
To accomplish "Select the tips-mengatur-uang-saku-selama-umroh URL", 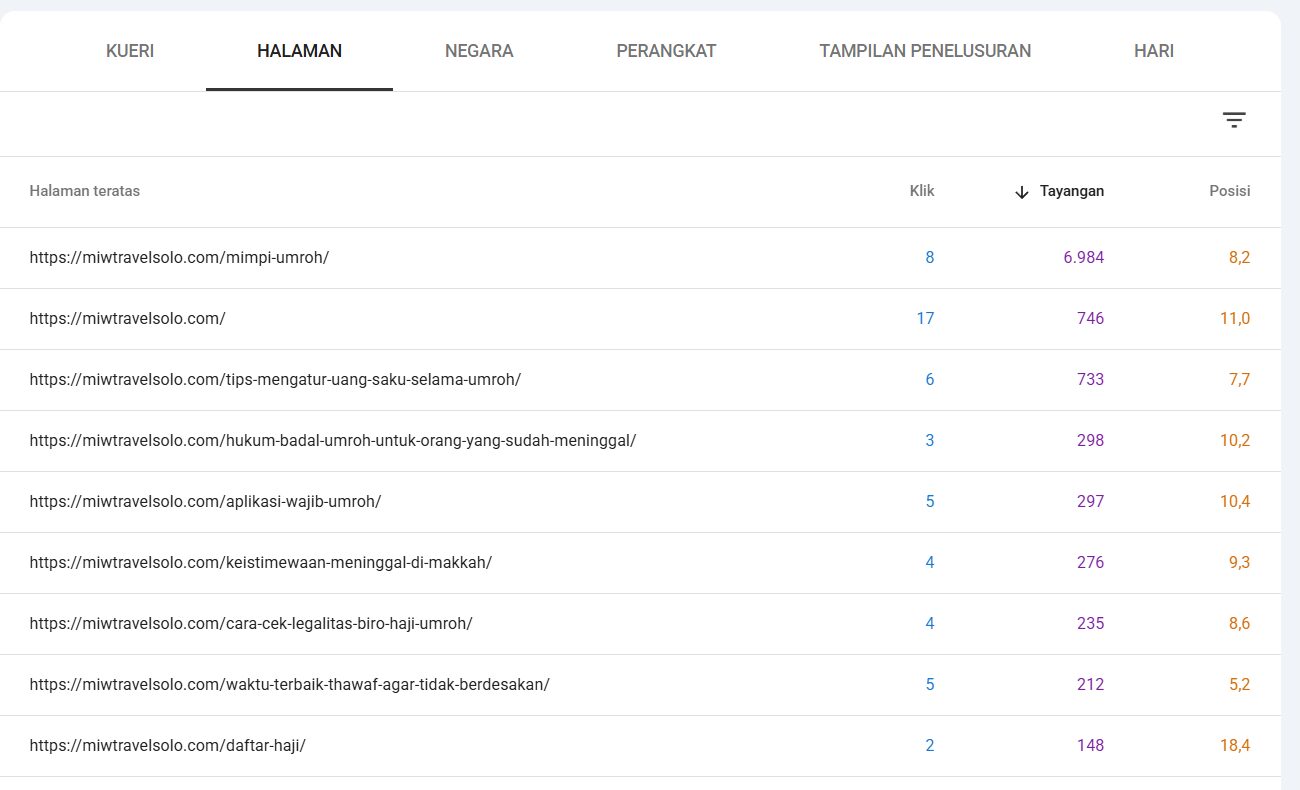I will (x=275, y=380).
